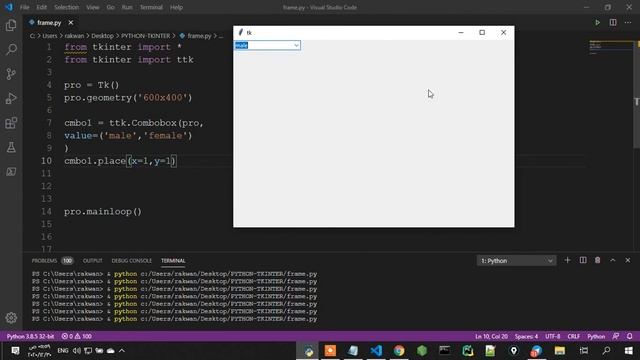Click the PyCharm icon in the taskbar
The width and height of the screenshot is (640, 360).
coord(467,351)
